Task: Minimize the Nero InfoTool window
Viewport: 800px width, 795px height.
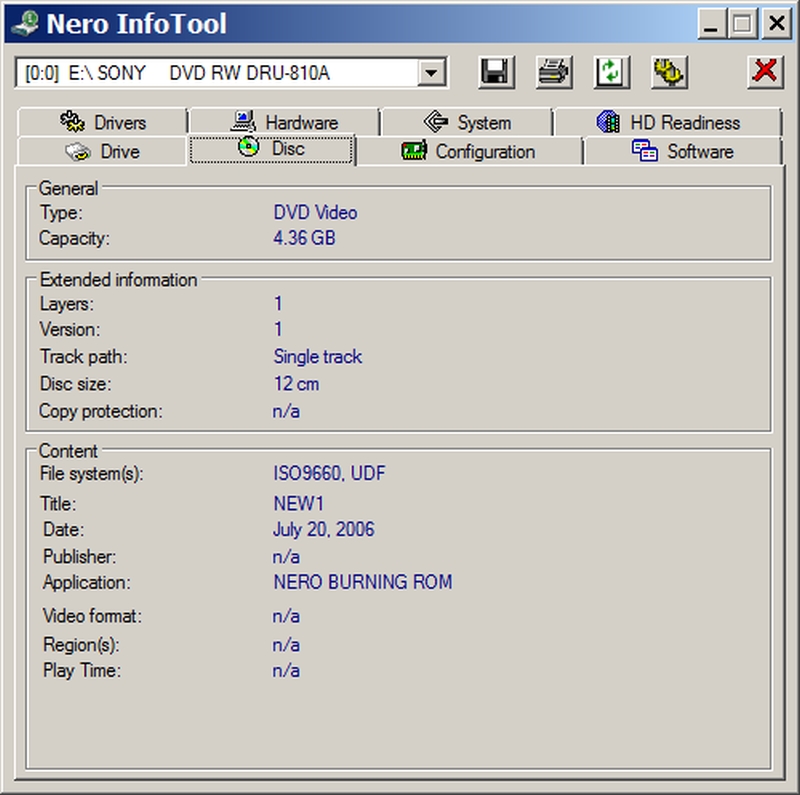Action: pyautogui.click(x=711, y=23)
